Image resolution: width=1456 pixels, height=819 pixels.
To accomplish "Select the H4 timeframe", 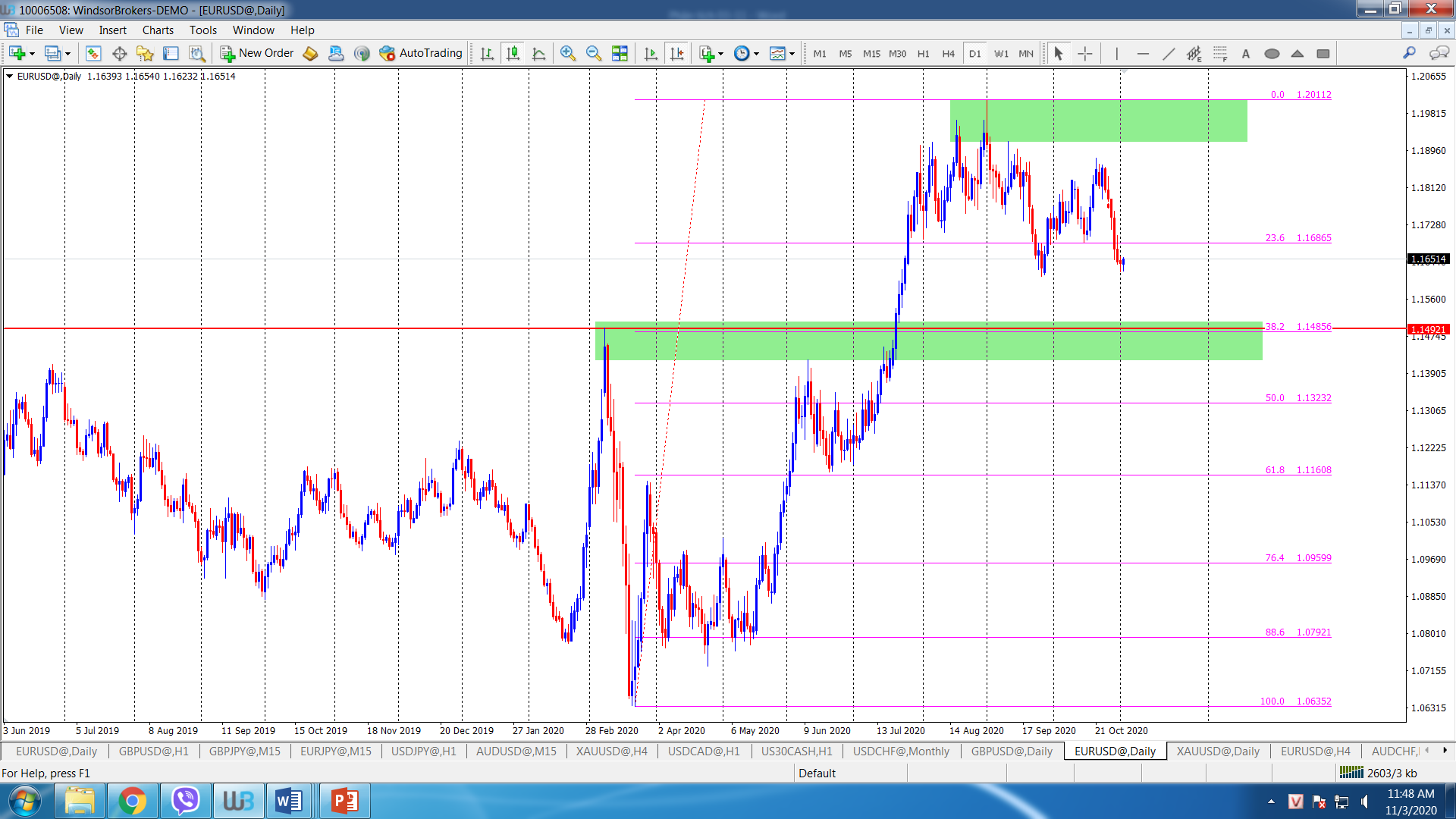I will pos(948,53).
